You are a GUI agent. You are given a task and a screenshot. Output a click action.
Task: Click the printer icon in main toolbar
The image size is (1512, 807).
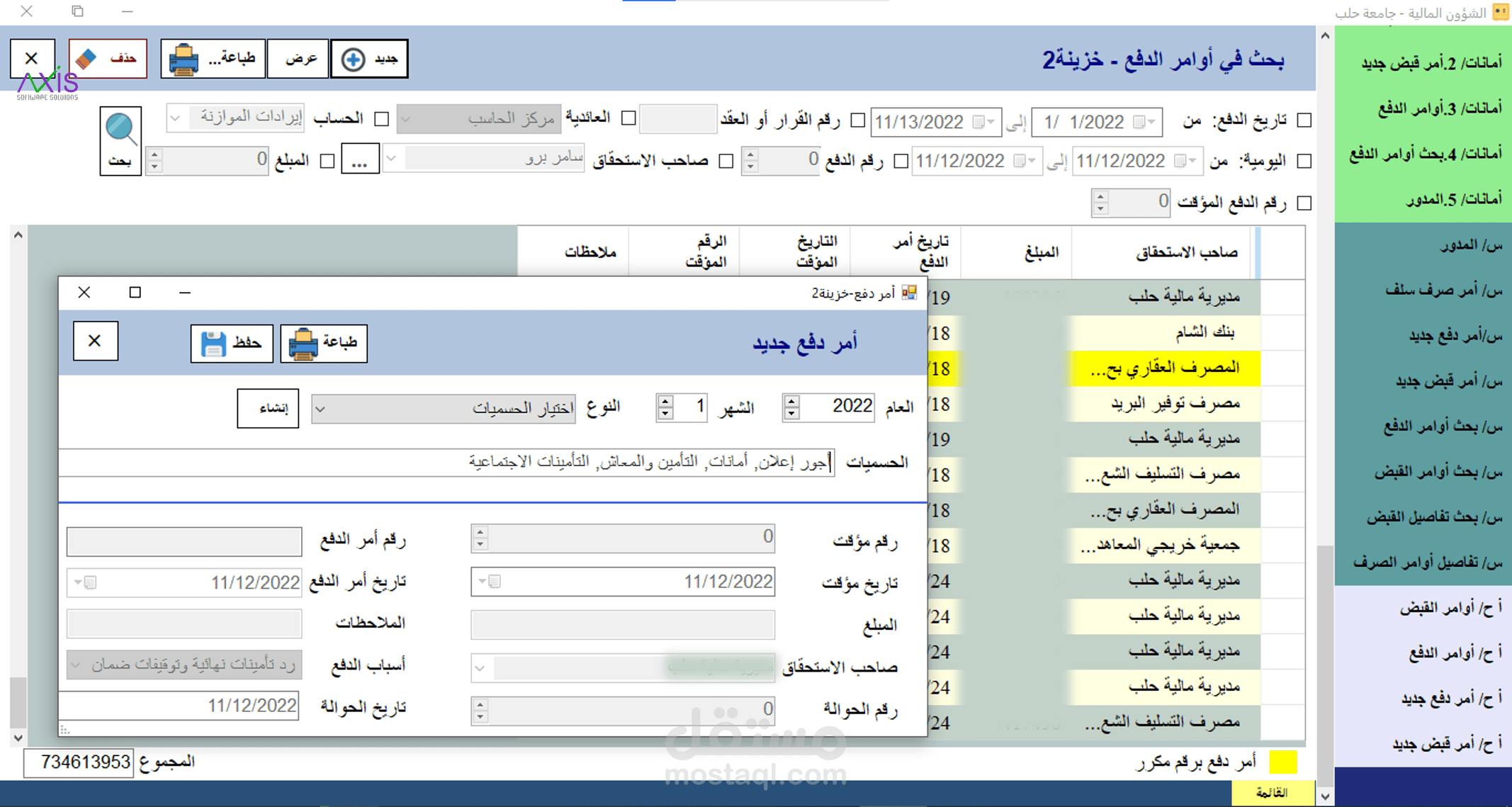pos(184,60)
